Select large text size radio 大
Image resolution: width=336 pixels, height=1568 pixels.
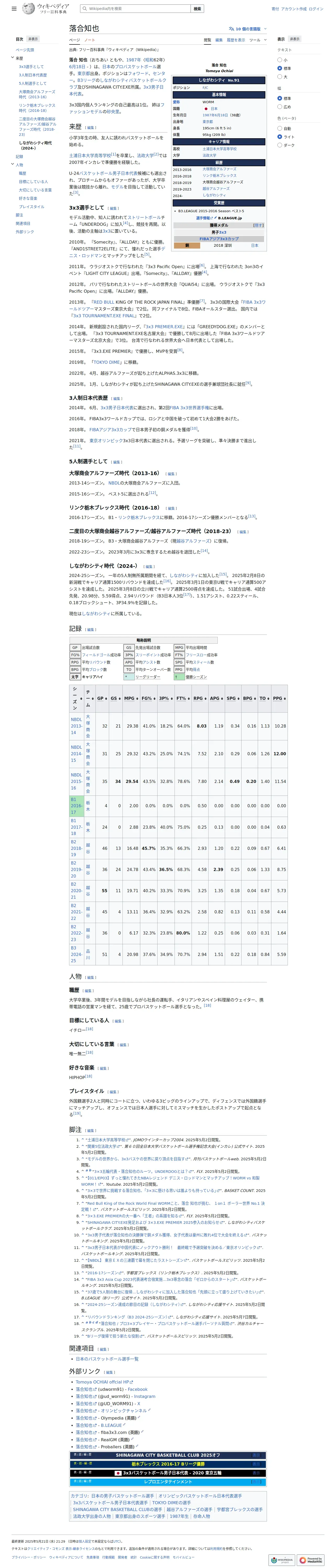coord(280,77)
